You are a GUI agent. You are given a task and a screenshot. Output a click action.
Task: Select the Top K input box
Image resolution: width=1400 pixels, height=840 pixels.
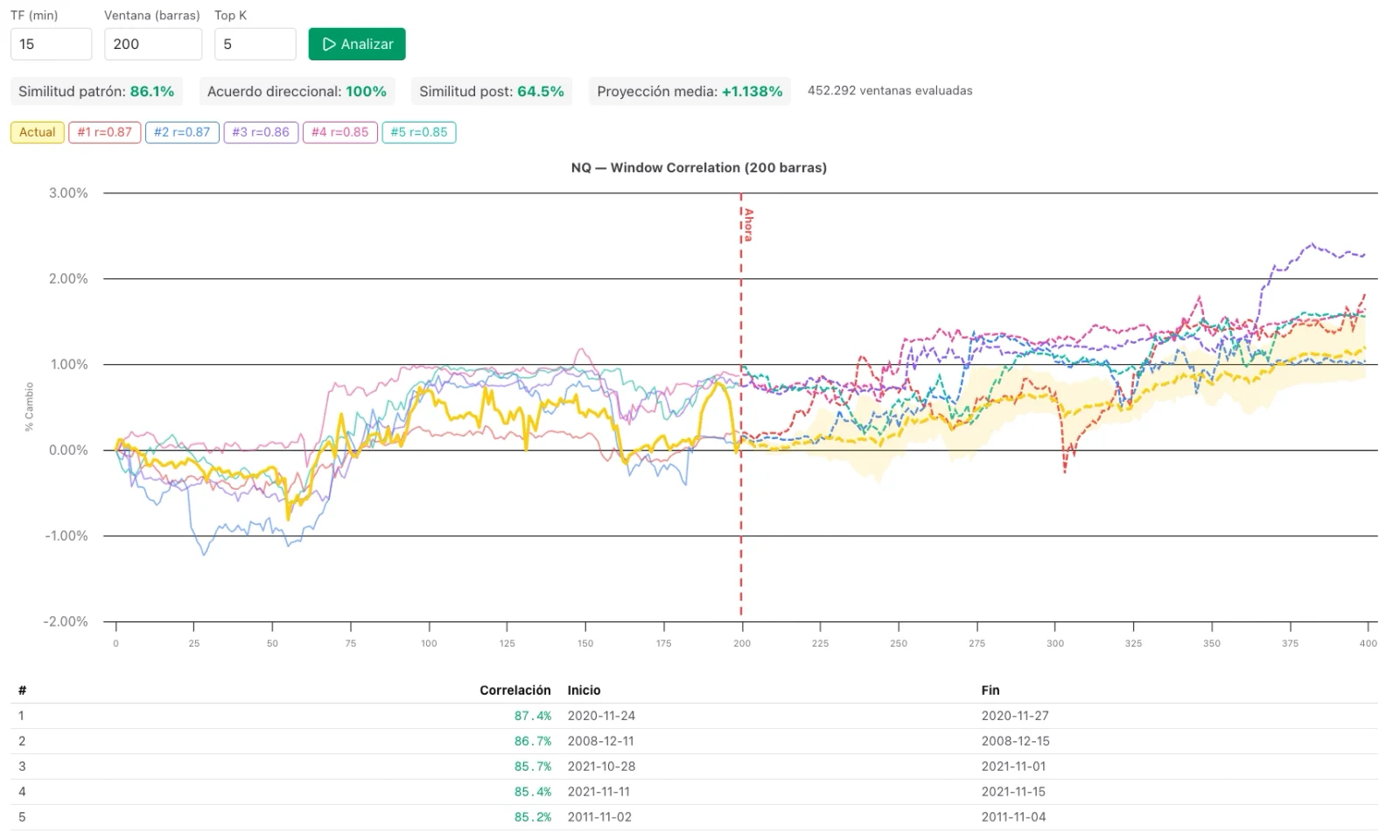[255, 44]
